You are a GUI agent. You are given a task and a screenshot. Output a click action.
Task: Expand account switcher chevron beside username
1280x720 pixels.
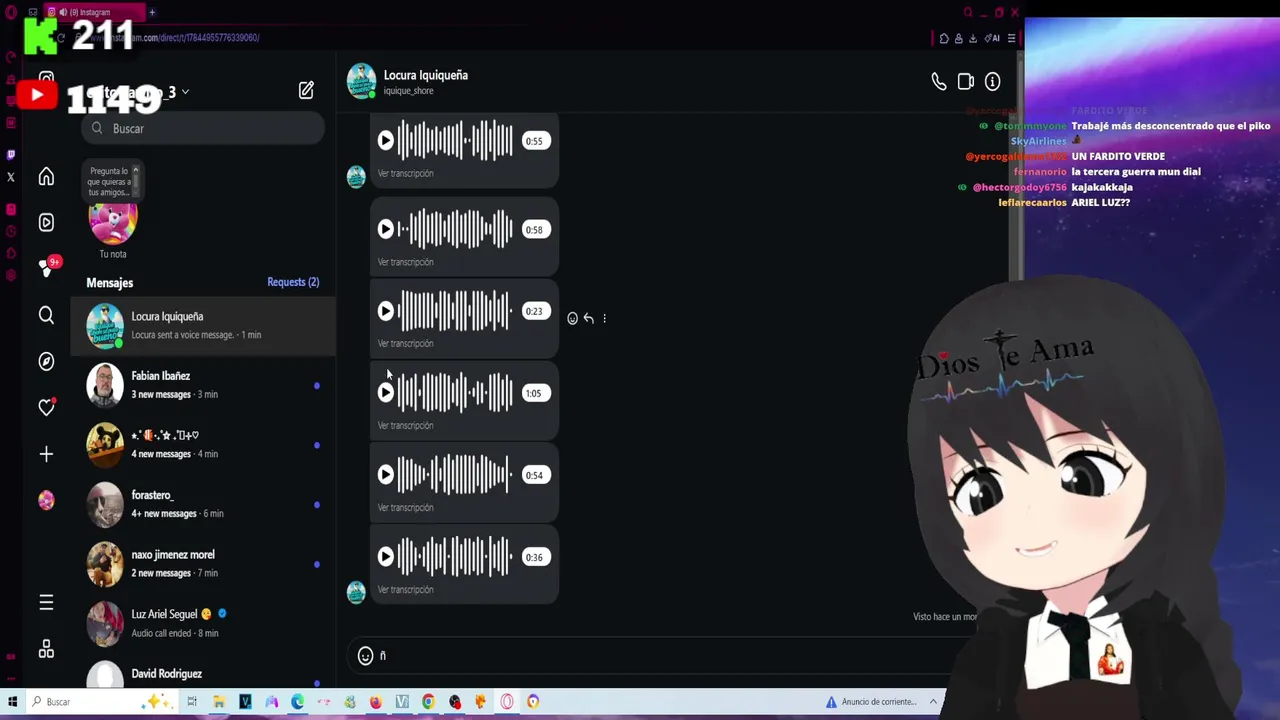point(185,92)
